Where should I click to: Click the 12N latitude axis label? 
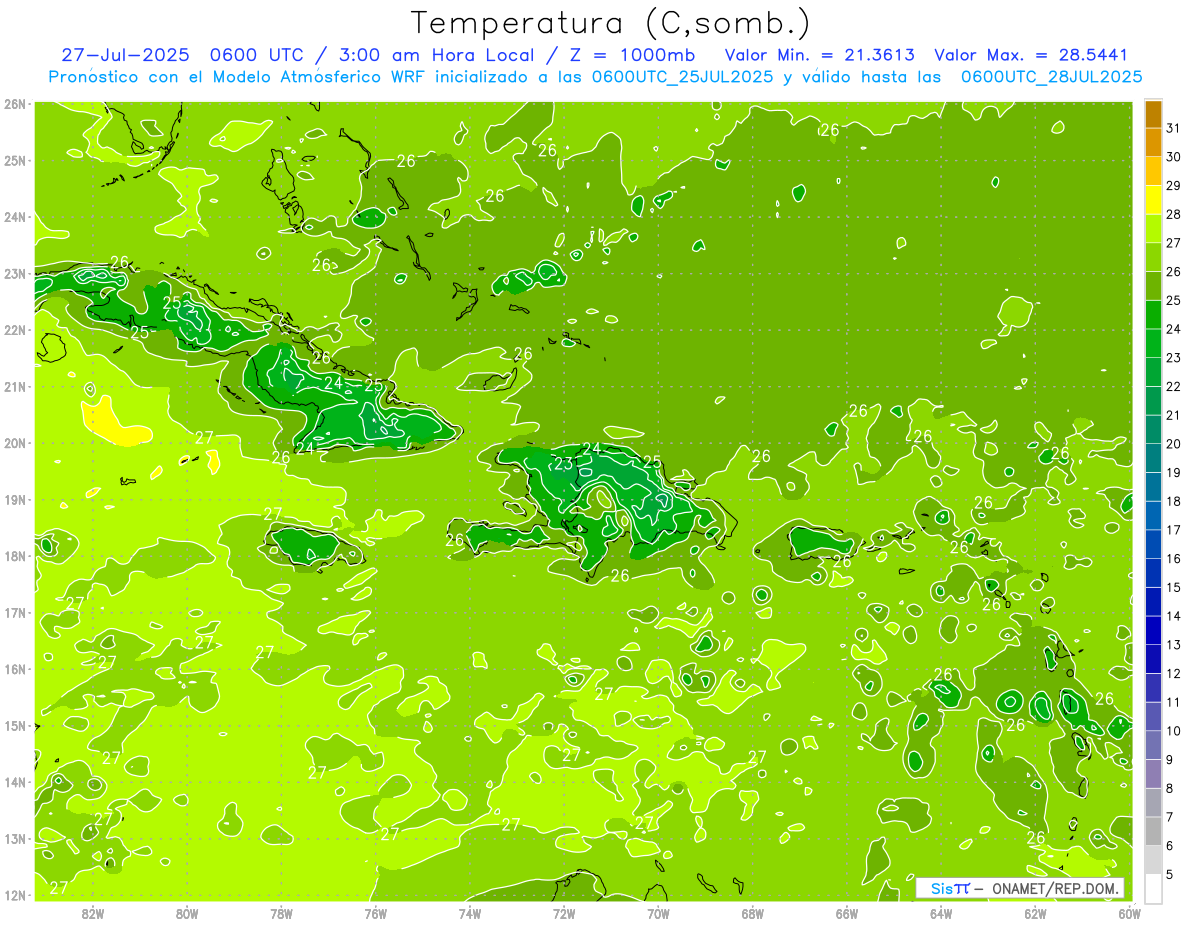click(x=15, y=896)
